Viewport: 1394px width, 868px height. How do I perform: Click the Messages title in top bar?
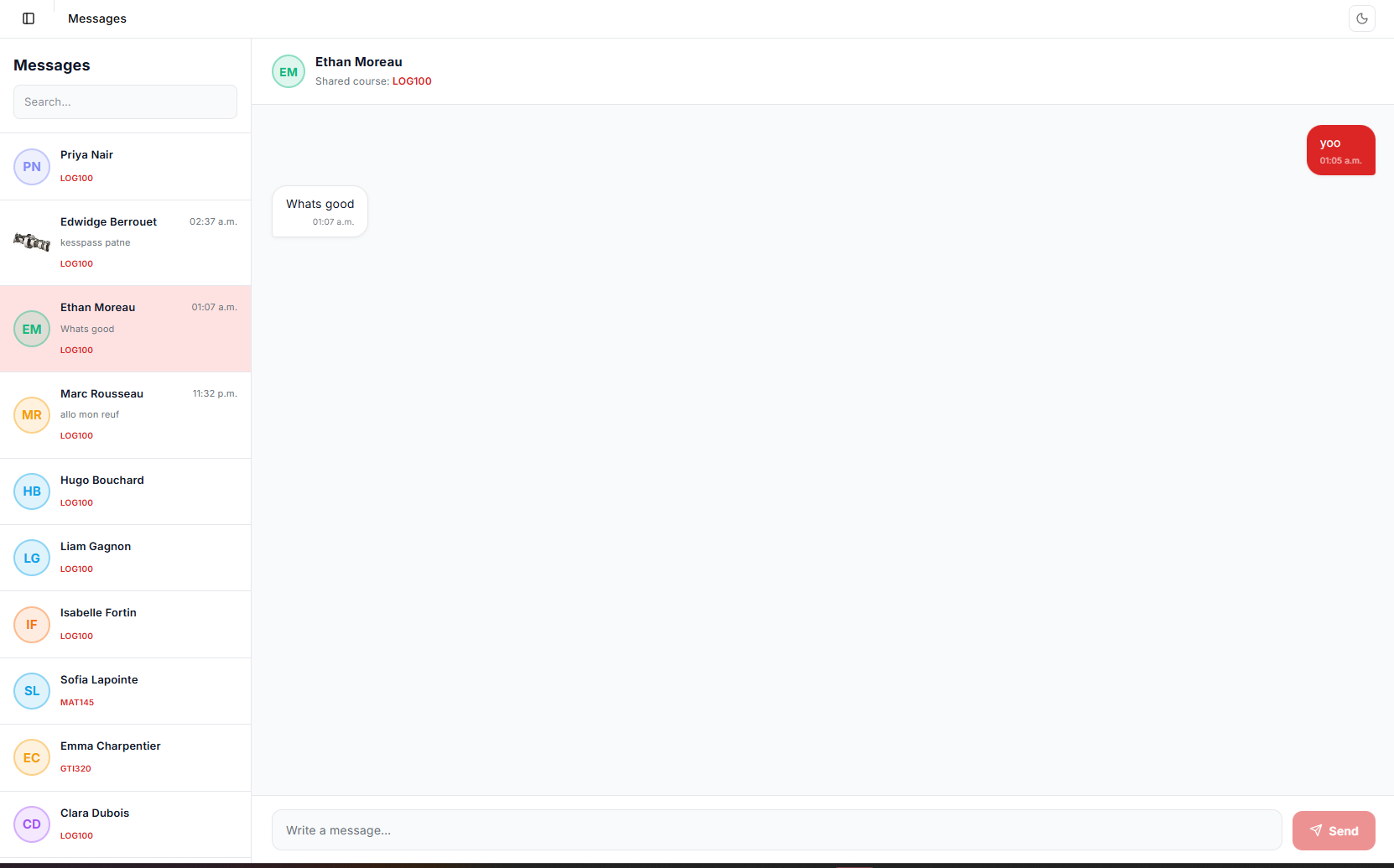97,18
